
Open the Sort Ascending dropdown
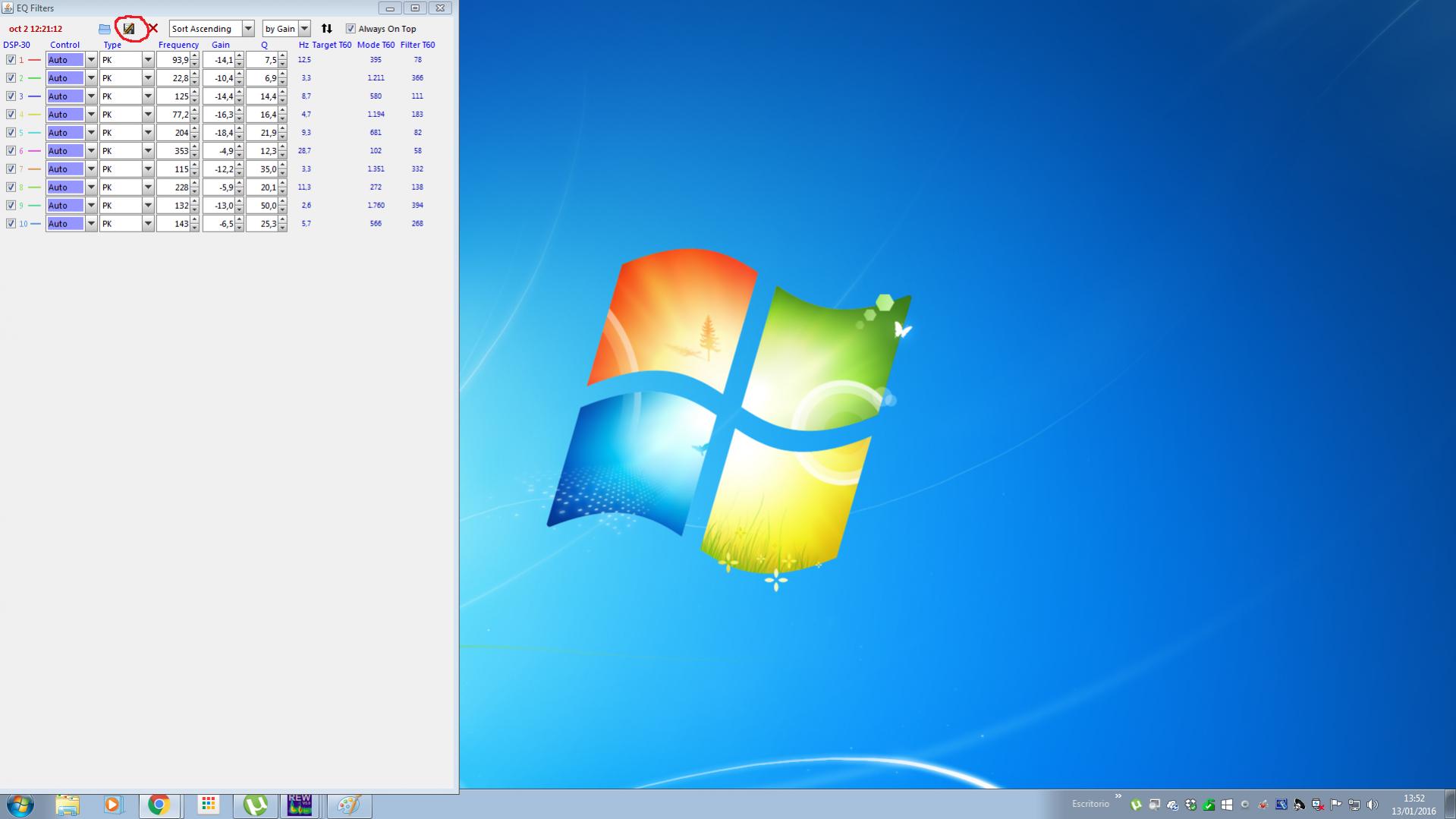point(212,29)
